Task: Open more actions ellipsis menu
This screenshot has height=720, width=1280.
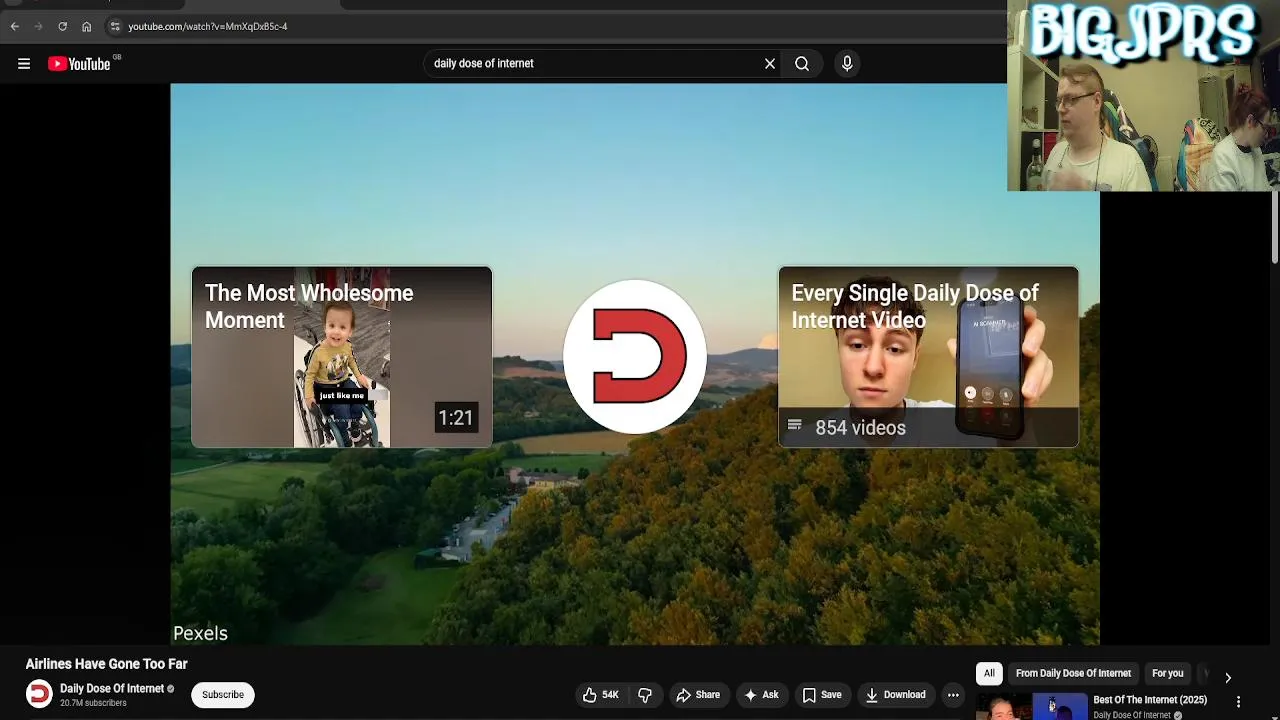Action: [953, 695]
